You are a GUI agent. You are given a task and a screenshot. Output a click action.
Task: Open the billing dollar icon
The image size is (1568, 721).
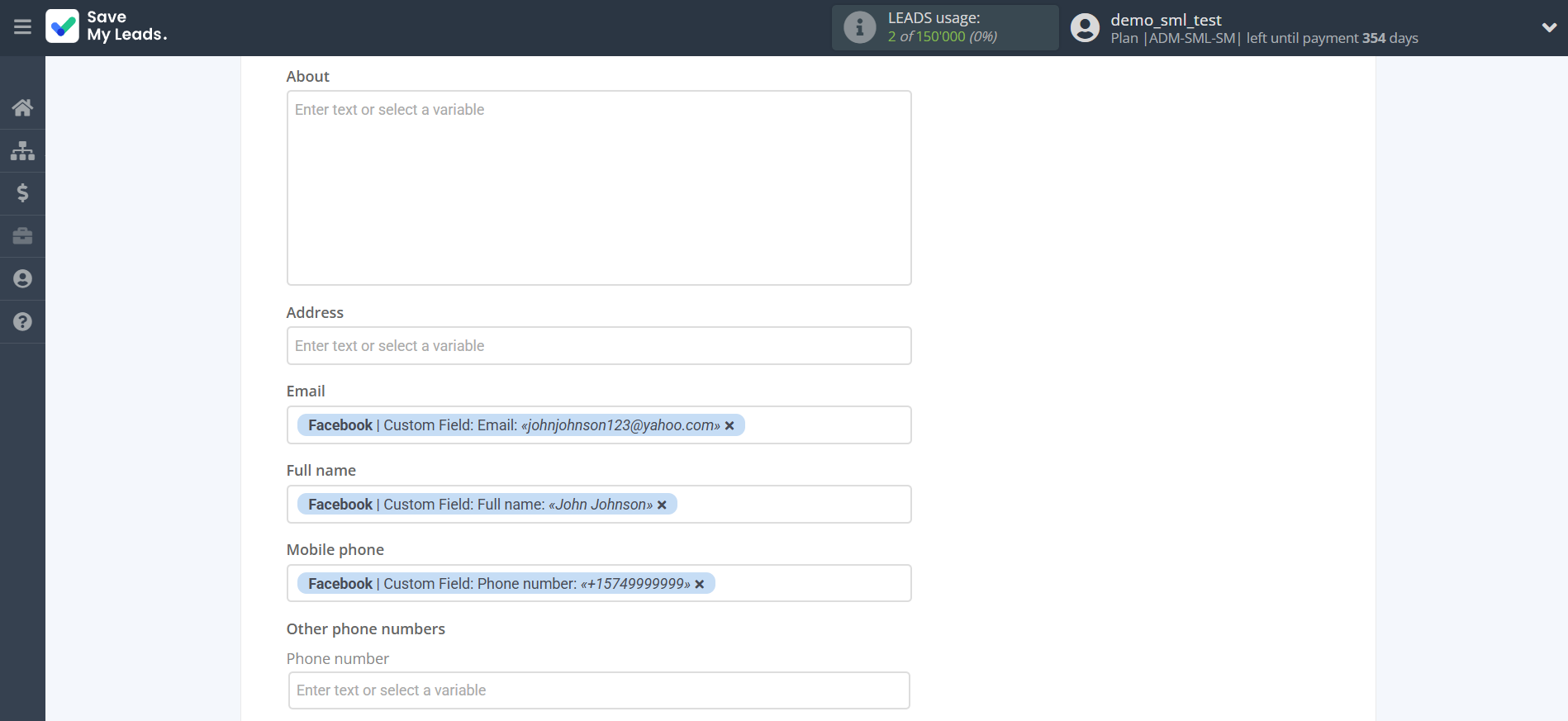coord(22,193)
